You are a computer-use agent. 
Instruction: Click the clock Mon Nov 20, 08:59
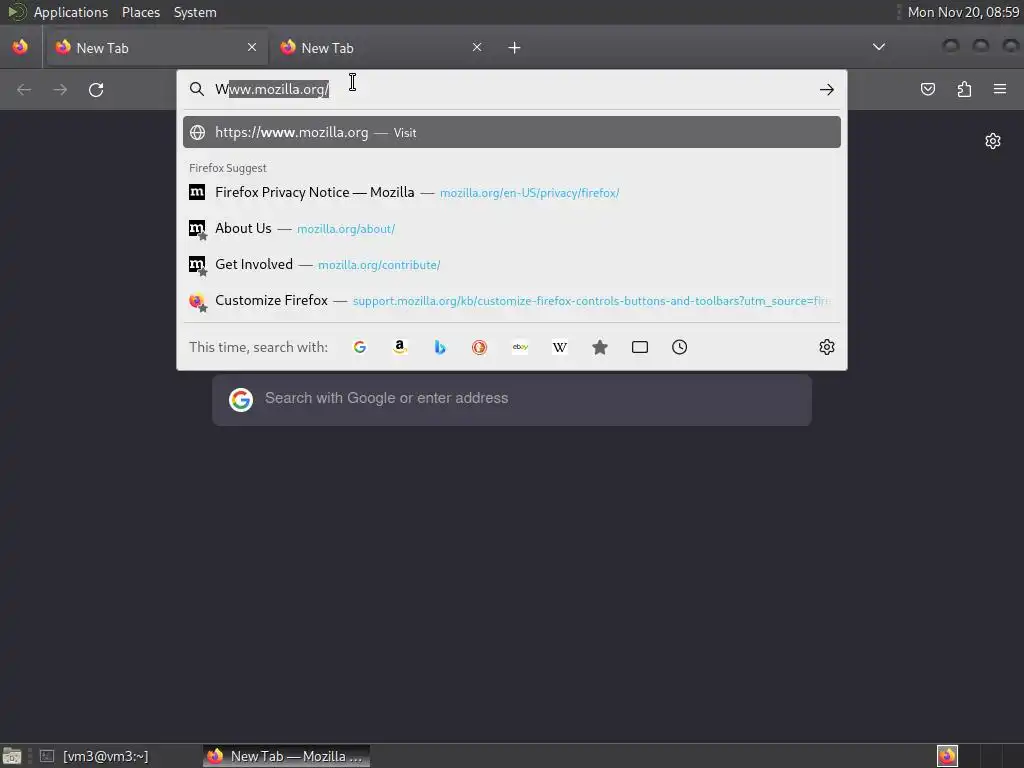point(963,12)
